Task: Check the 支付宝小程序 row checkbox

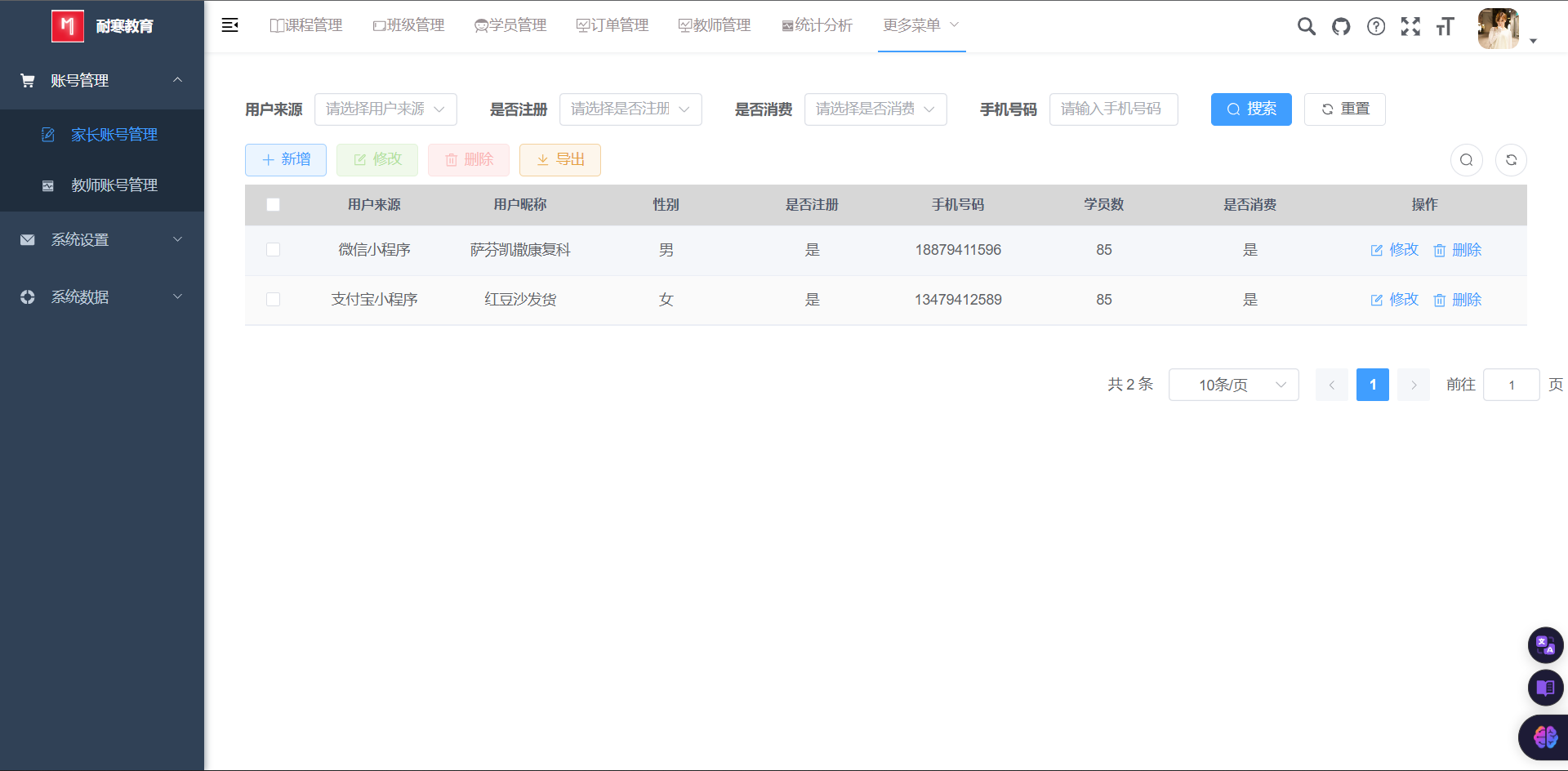Action: (x=274, y=300)
